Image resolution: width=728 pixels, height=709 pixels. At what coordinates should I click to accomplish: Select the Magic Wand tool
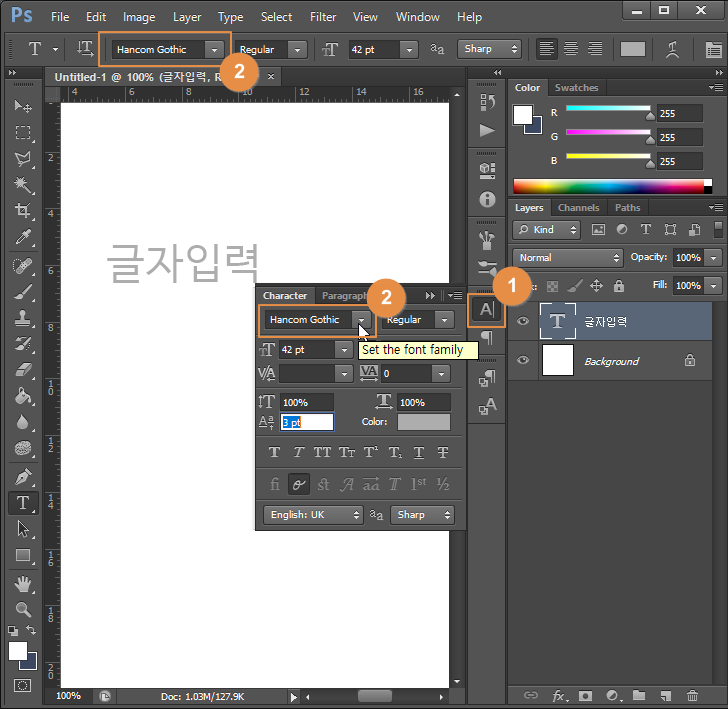pyautogui.click(x=23, y=185)
